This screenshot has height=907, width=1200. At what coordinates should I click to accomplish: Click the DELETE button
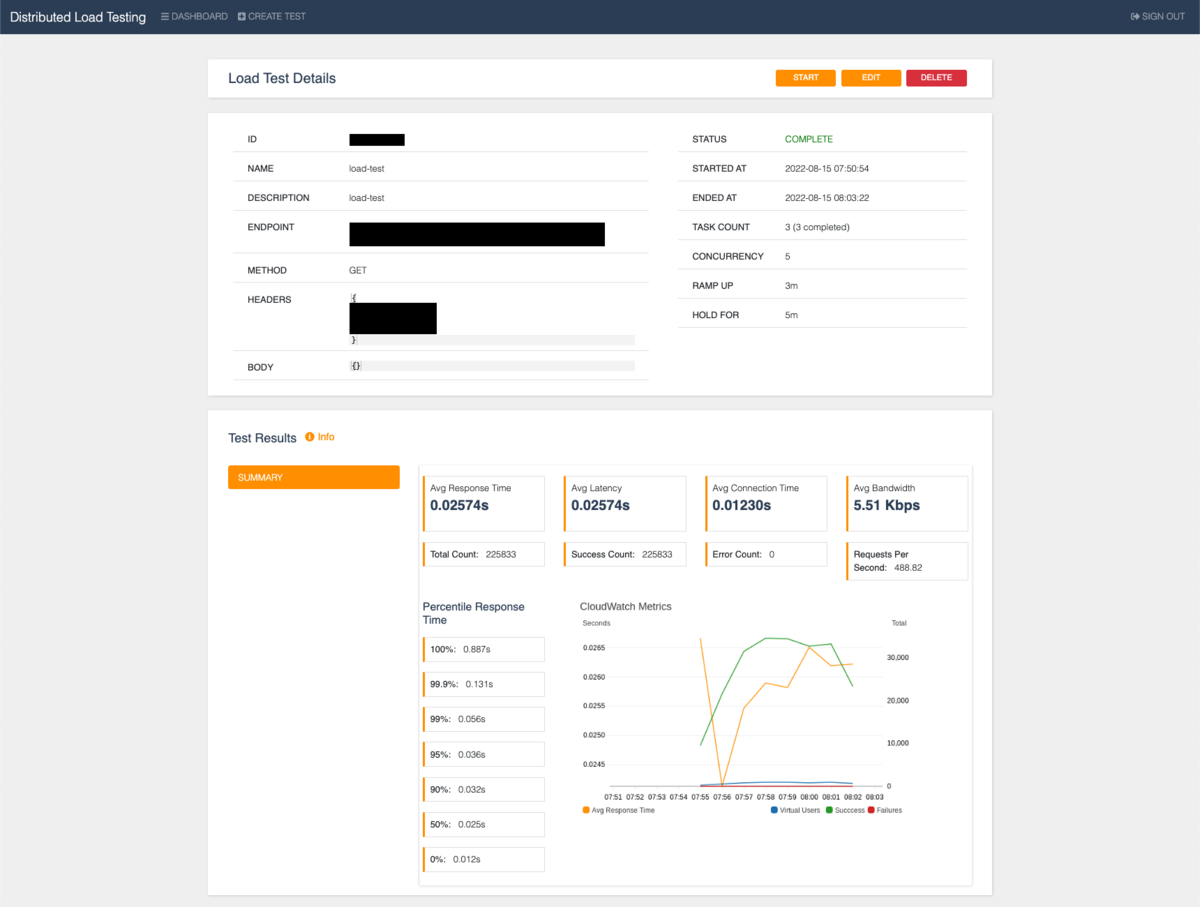pyautogui.click(x=936, y=77)
